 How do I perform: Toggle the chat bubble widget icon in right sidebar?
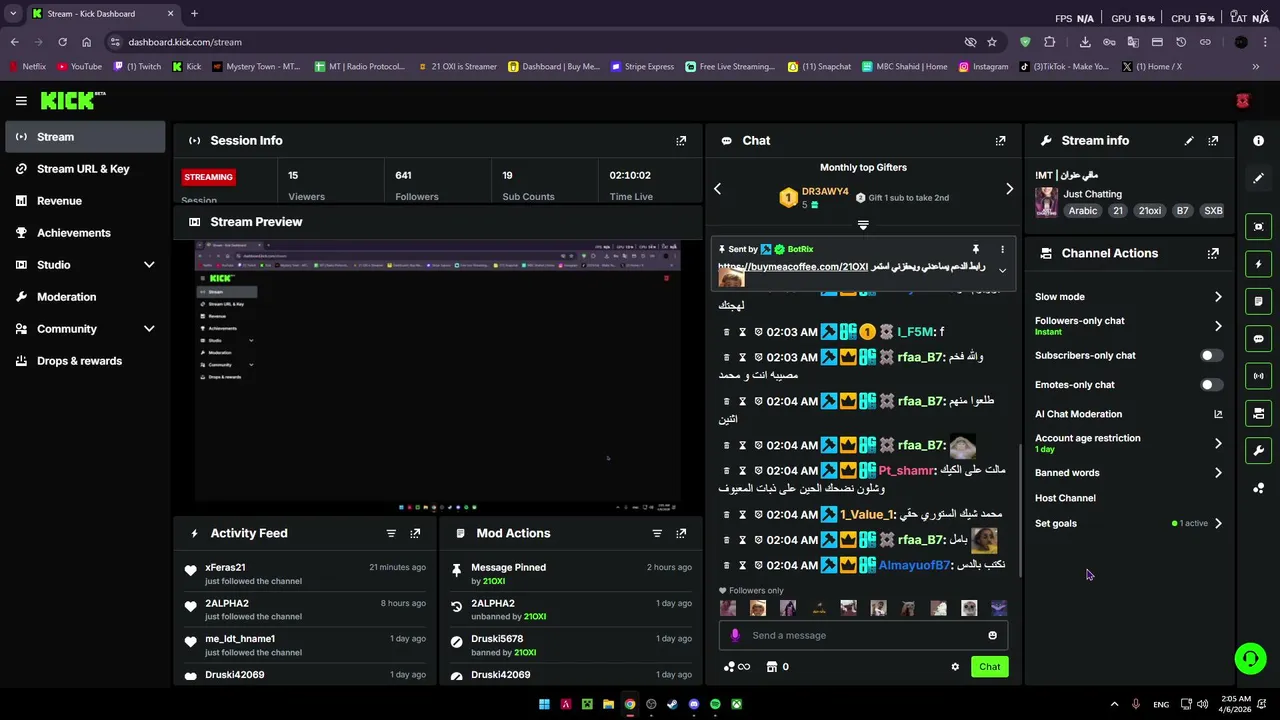[x=1259, y=339]
